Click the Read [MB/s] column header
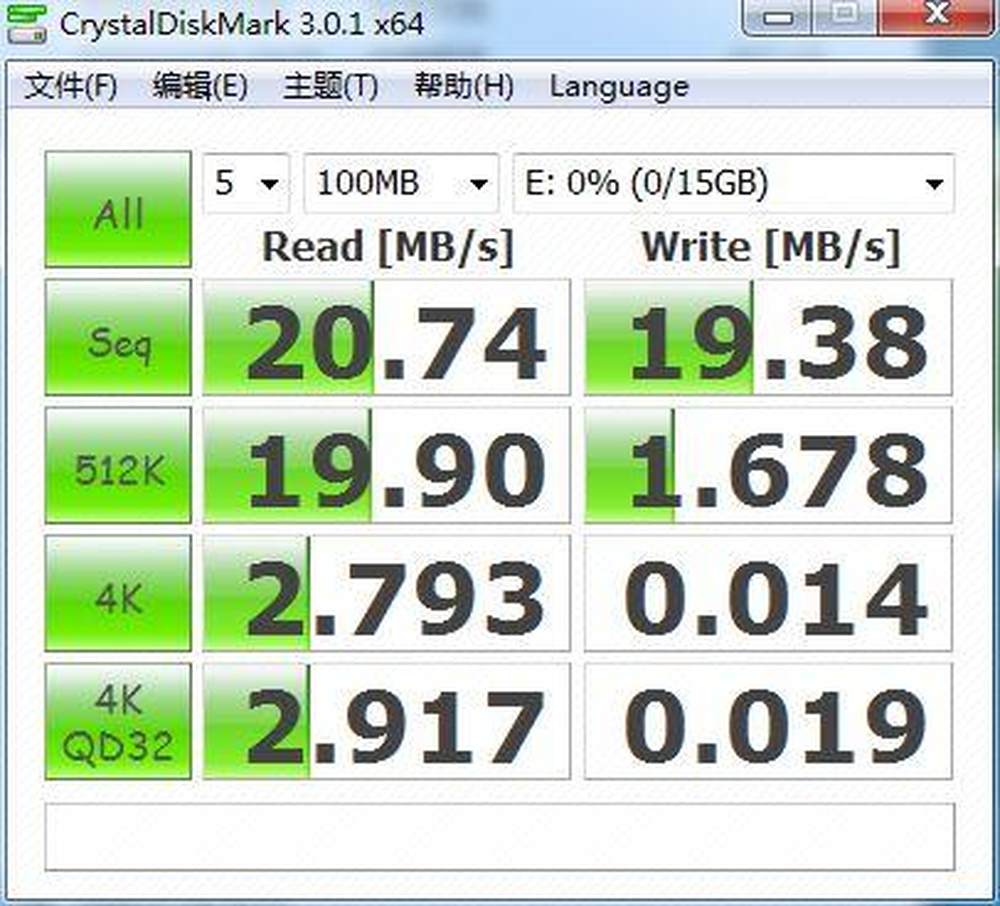The height and width of the screenshot is (906, 1000). [388, 247]
